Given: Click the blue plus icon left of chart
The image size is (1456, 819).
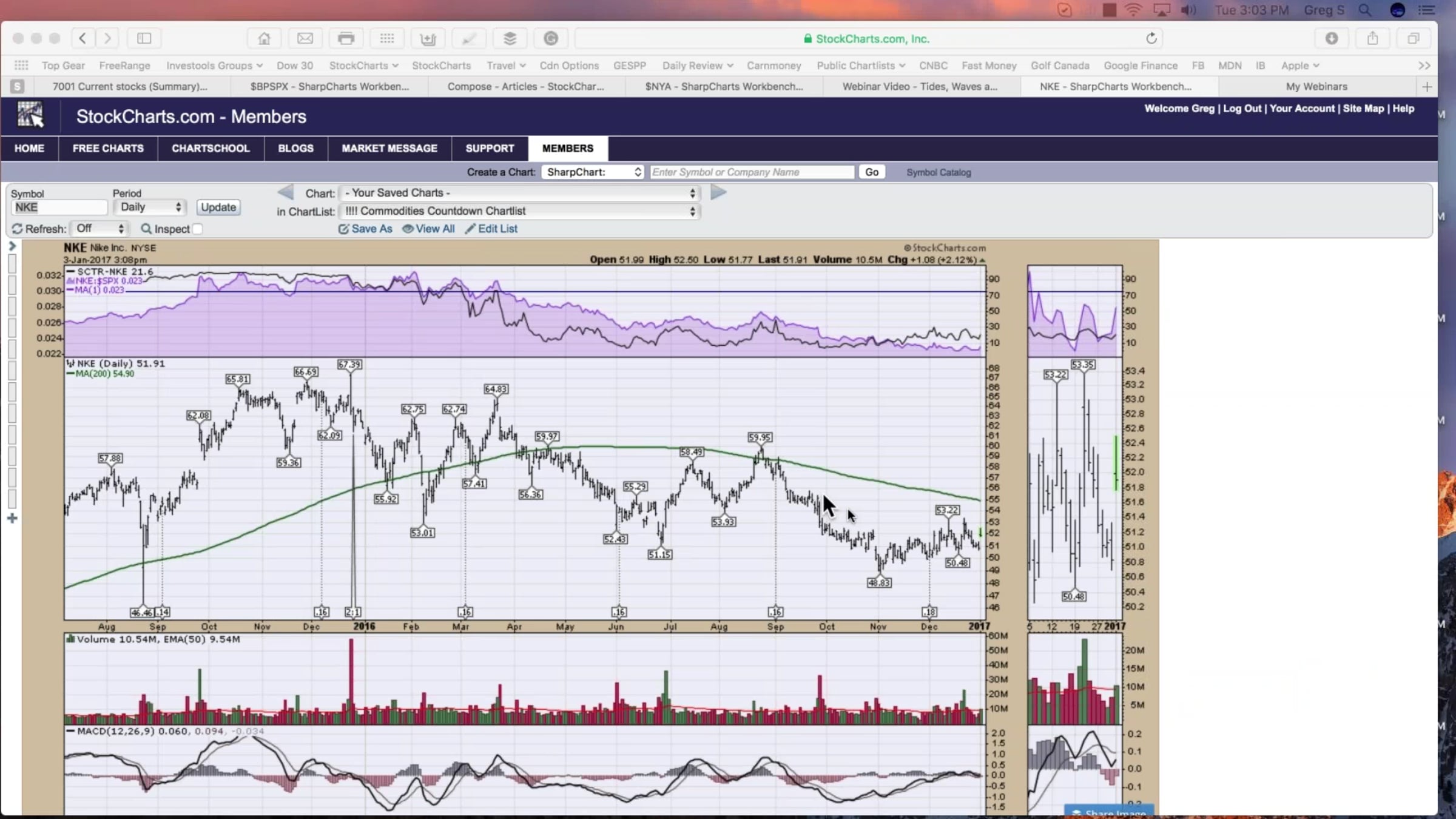Looking at the screenshot, I should click(x=12, y=518).
